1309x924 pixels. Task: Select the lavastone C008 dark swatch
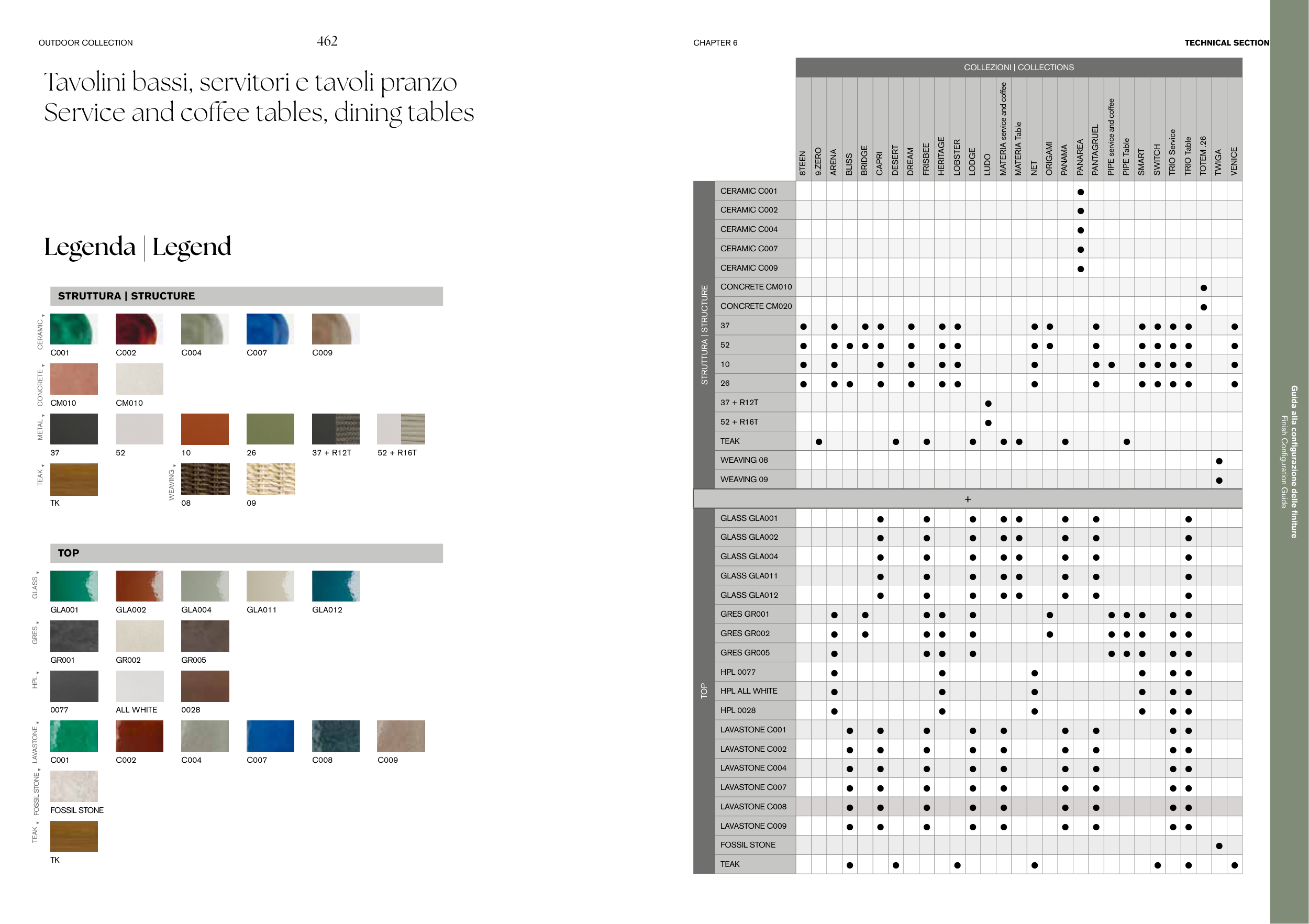(x=335, y=736)
